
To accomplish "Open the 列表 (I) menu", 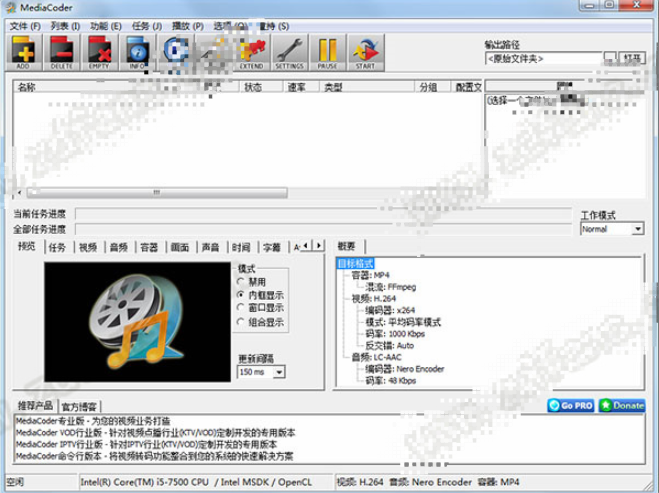I will click(x=65, y=26).
